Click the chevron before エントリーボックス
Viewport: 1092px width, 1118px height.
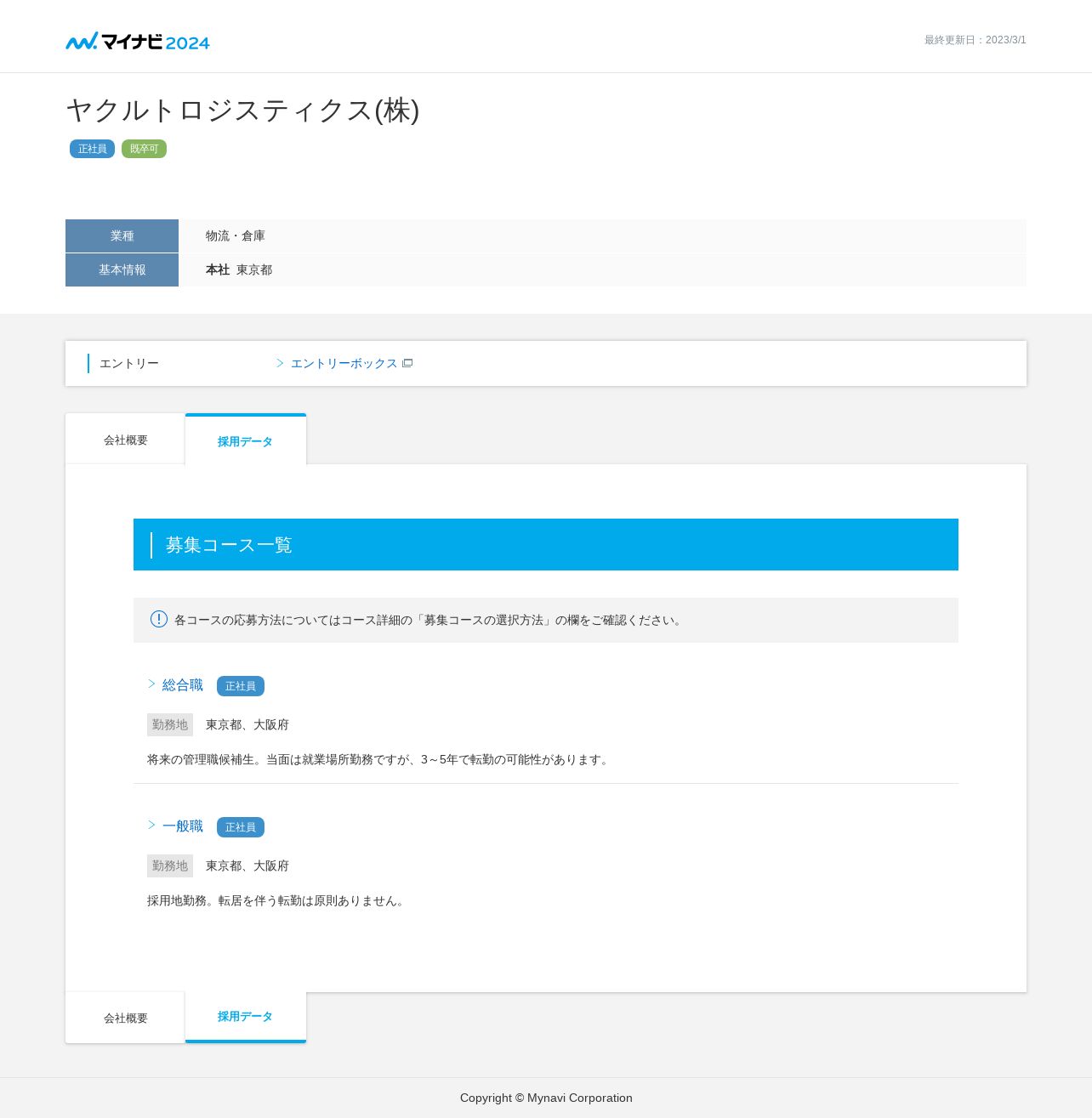coord(280,363)
